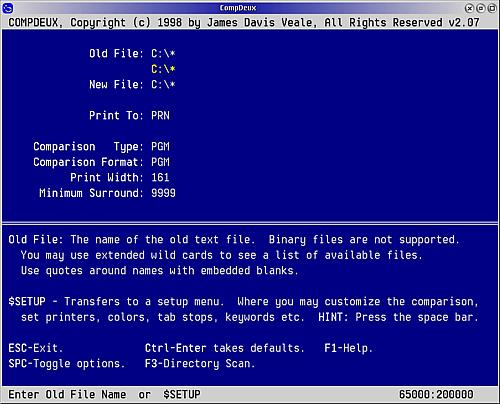Screen dimensions: 500x404
Task: Maximize the CompDeux window
Action: 492,8
